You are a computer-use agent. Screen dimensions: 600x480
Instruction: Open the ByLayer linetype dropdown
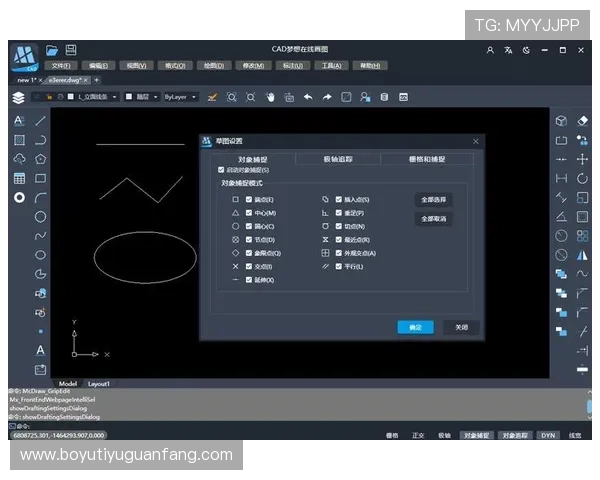click(181, 97)
